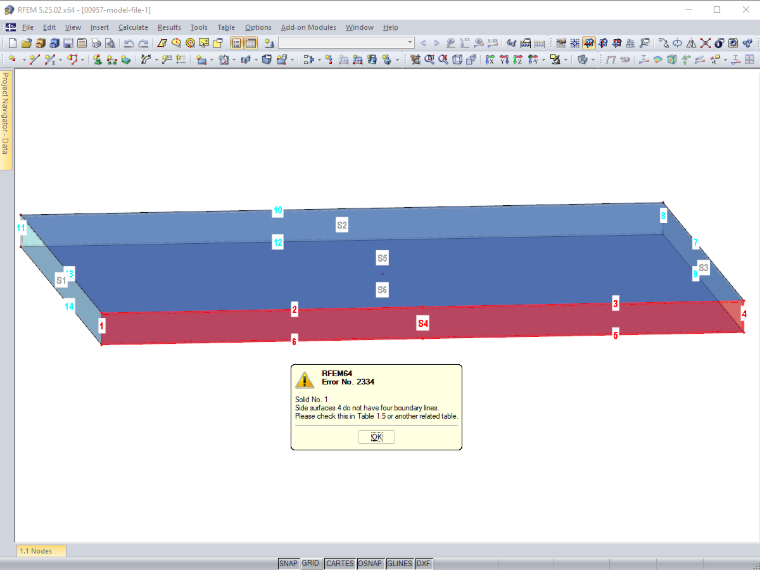Open the Project Navigator - Data side tab
Screen dimensions: 760x570
point(5,120)
